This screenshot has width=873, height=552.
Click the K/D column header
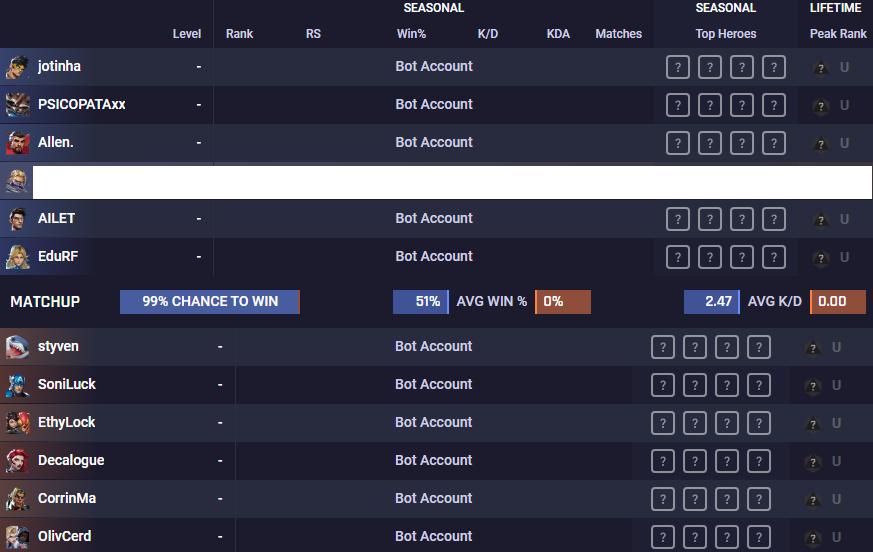[x=488, y=34]
